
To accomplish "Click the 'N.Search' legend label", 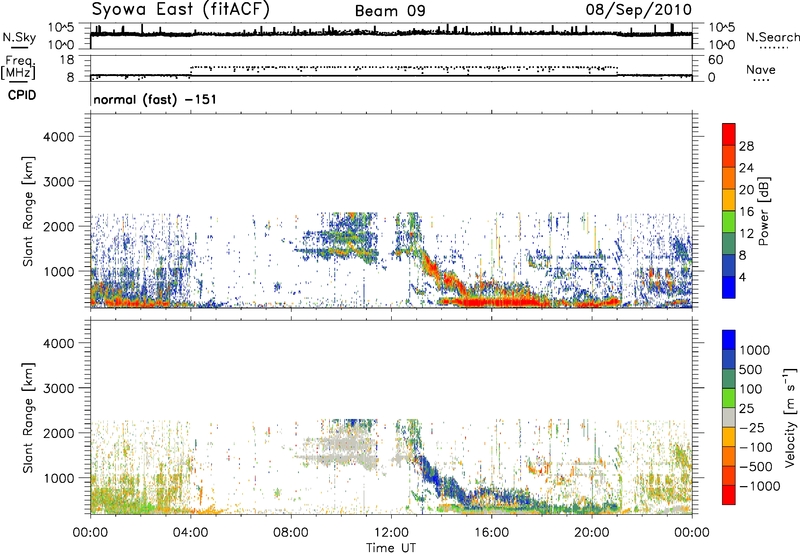I will coord(772,37).
